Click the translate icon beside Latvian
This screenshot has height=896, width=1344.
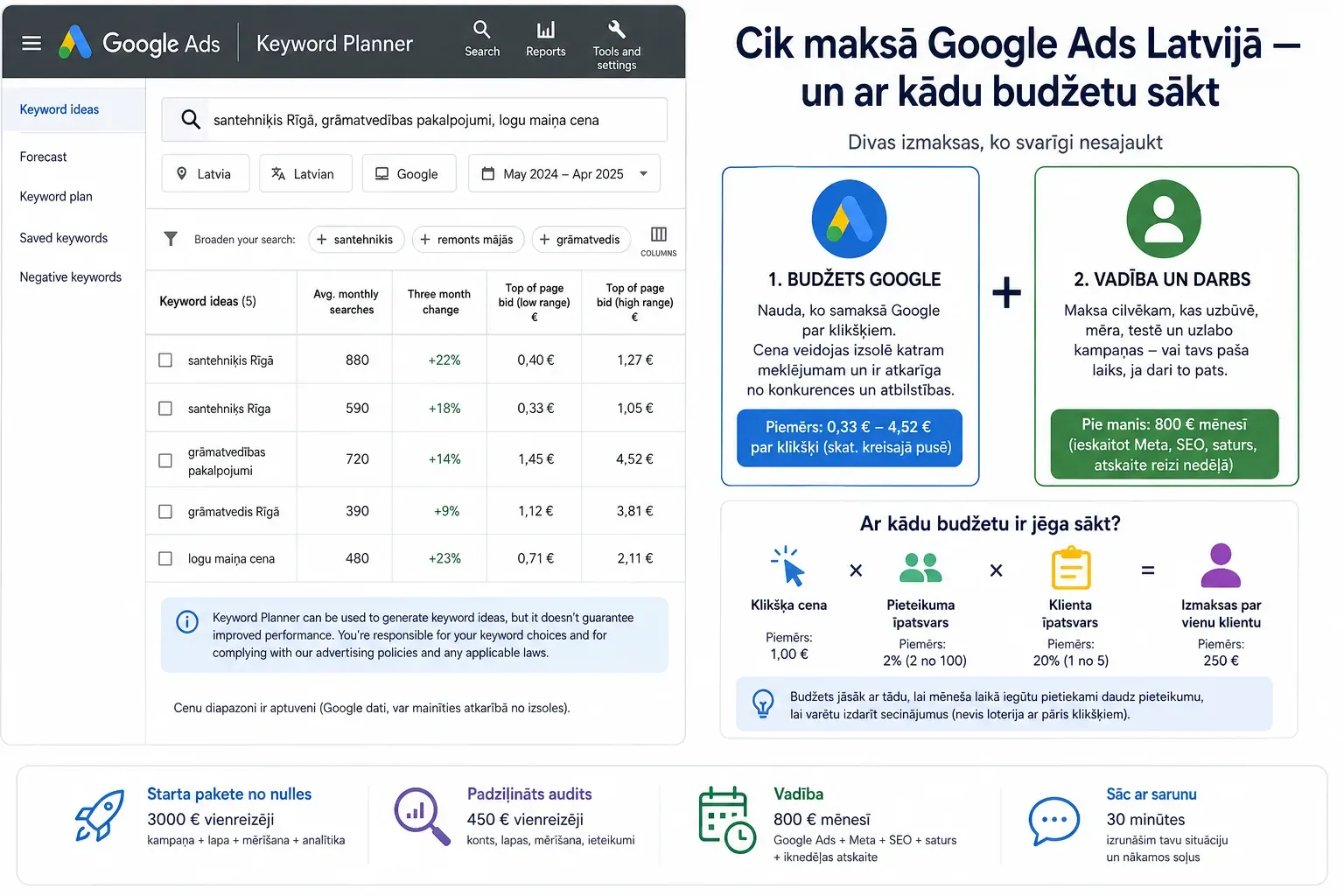(x=278, y=173)
